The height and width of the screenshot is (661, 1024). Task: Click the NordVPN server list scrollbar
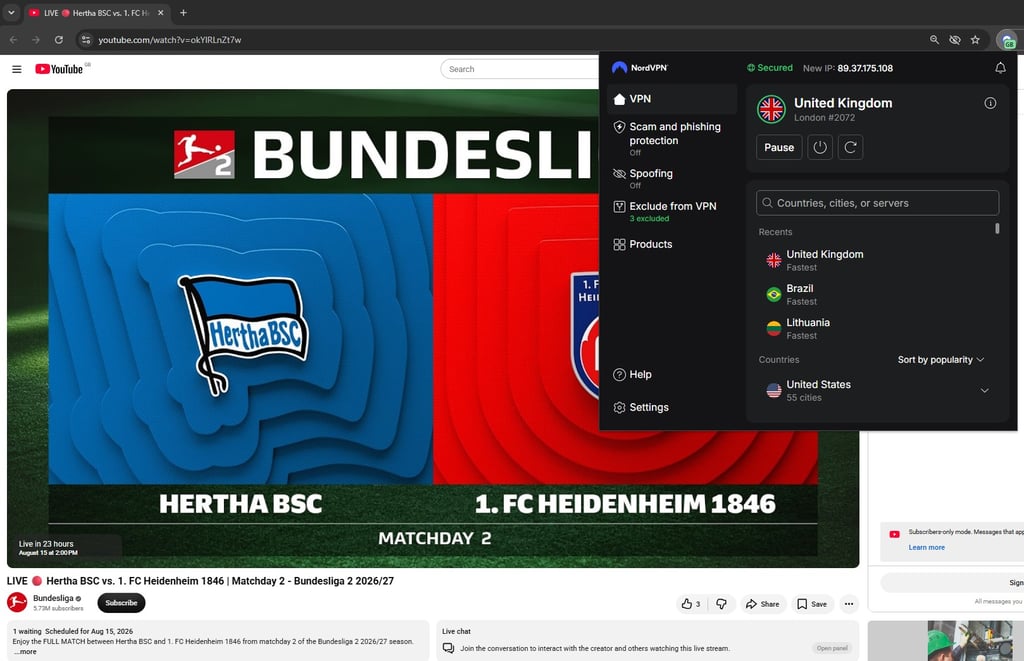click(997, 229)
